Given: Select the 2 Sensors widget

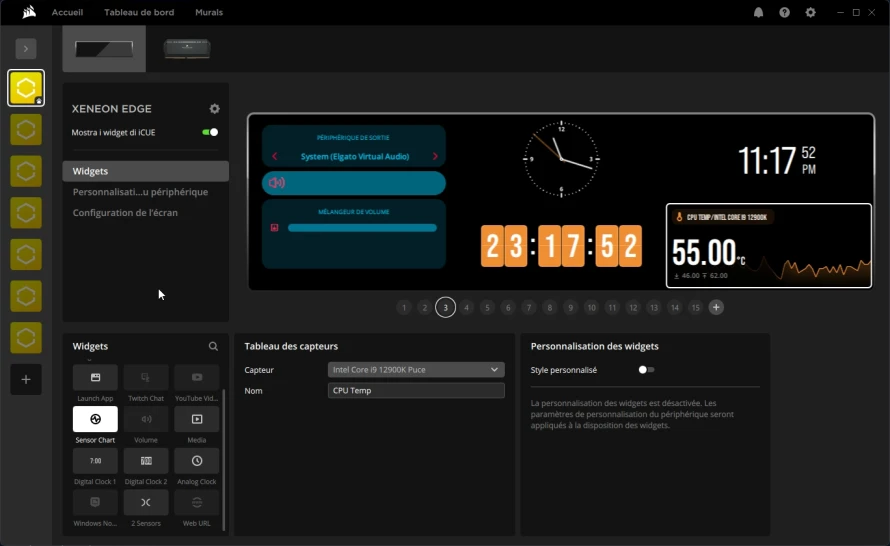Looking at the screenshot, I should [x=146, y=502].
